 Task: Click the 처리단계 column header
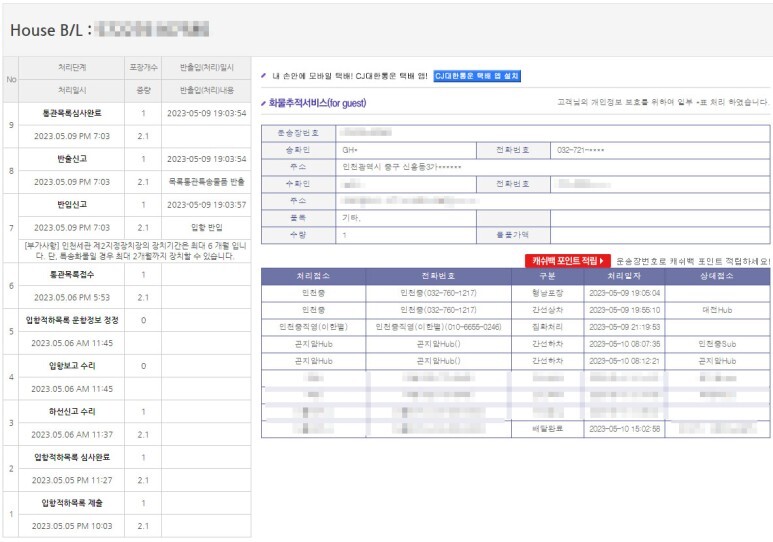click(x=72, y=68)
